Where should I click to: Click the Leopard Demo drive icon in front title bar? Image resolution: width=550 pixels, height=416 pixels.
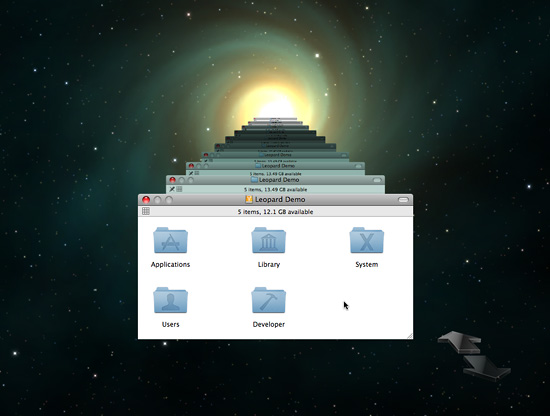click(x=249, y=199)
